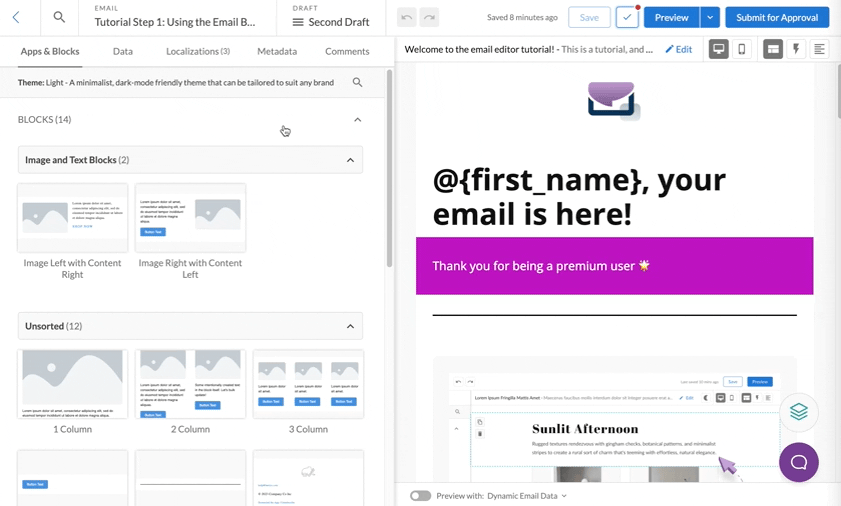Open the layers stack floating icon
841x506 pixels.
(799, 412)
